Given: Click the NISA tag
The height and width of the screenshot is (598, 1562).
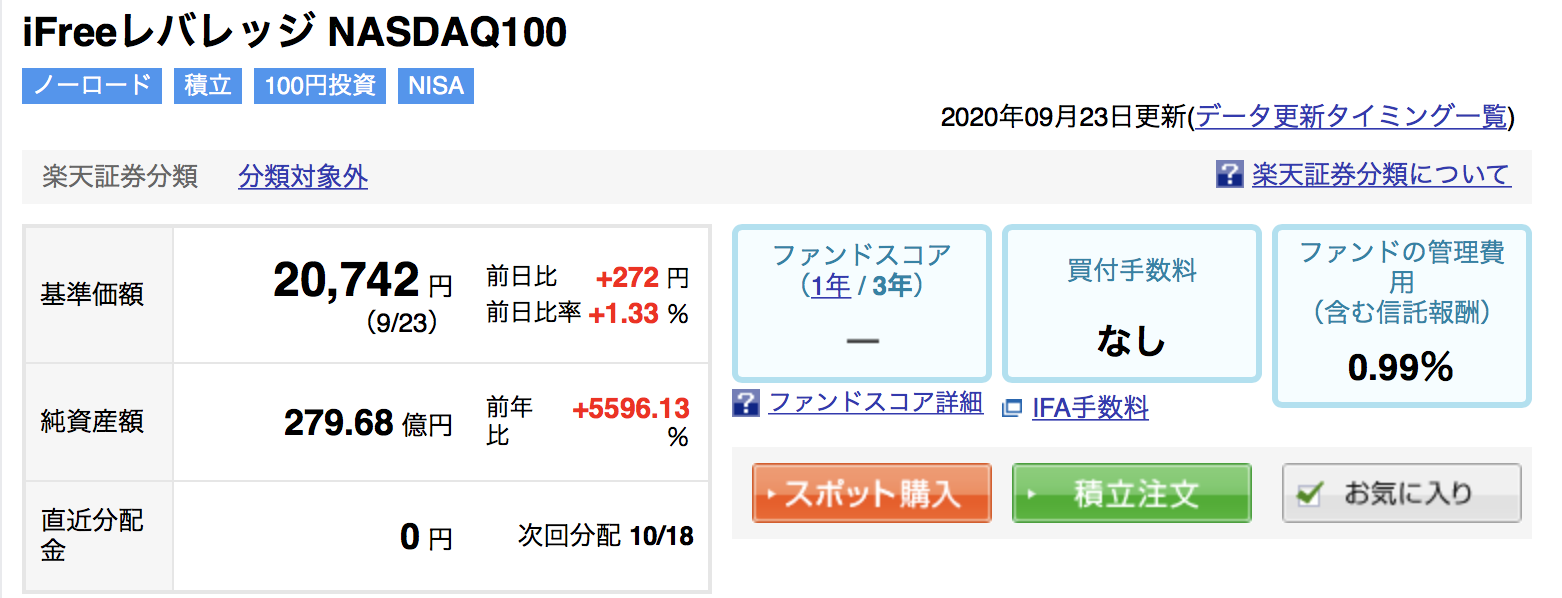Looking at the screenshot, I should (x=436, y=86).
